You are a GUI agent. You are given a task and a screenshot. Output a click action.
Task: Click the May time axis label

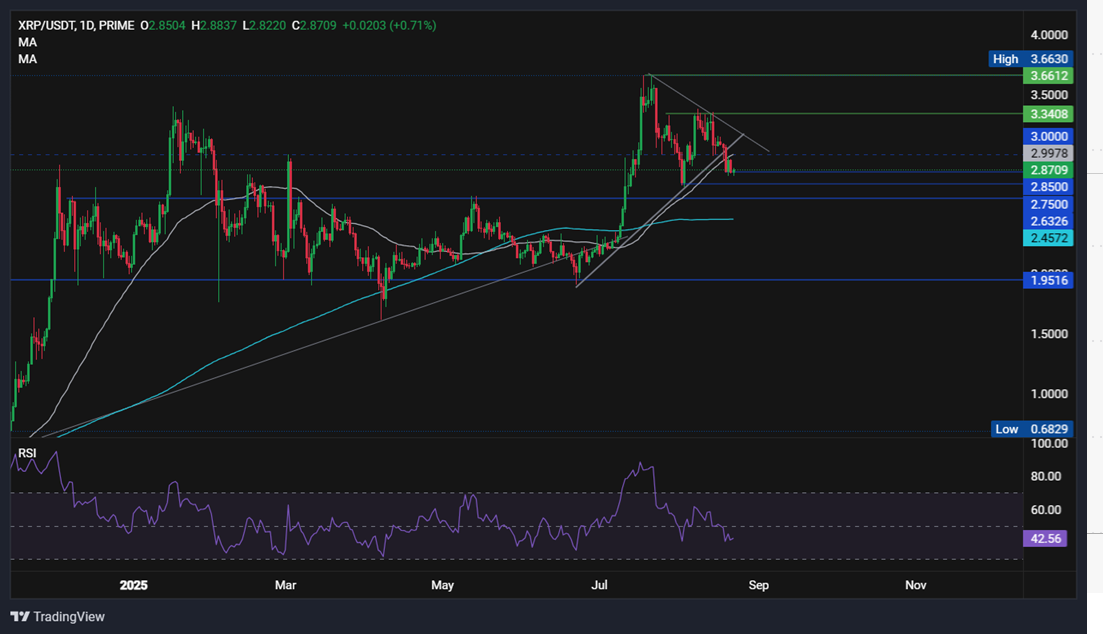click(x=442, y=585)
